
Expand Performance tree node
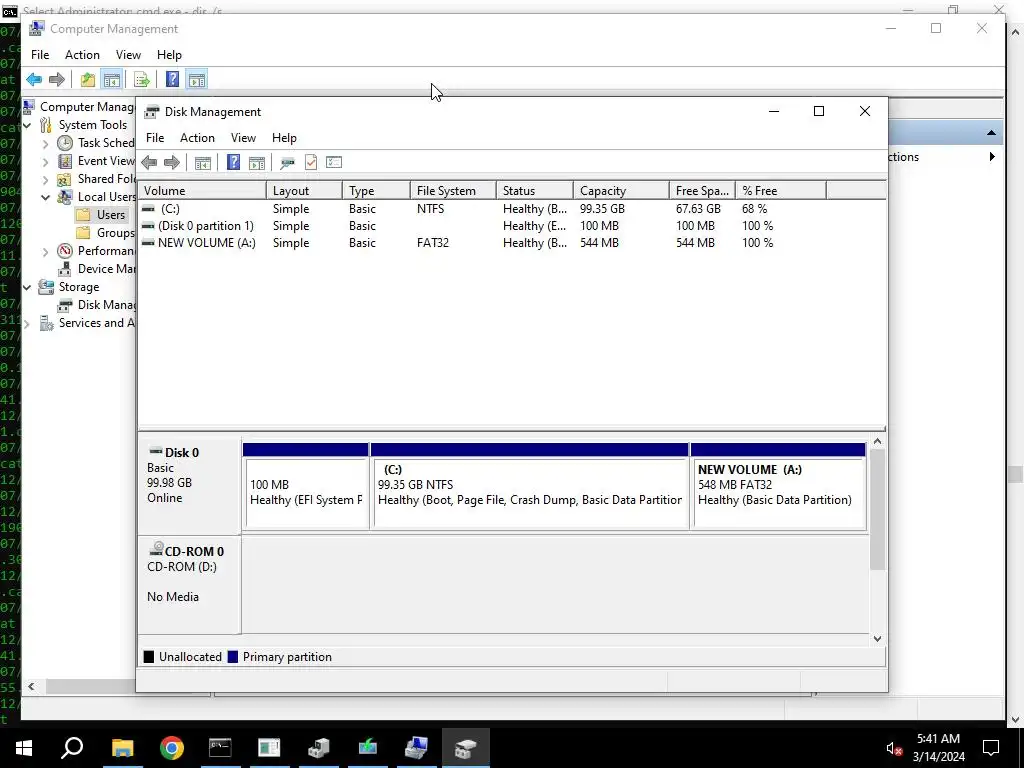pos(45,251)
